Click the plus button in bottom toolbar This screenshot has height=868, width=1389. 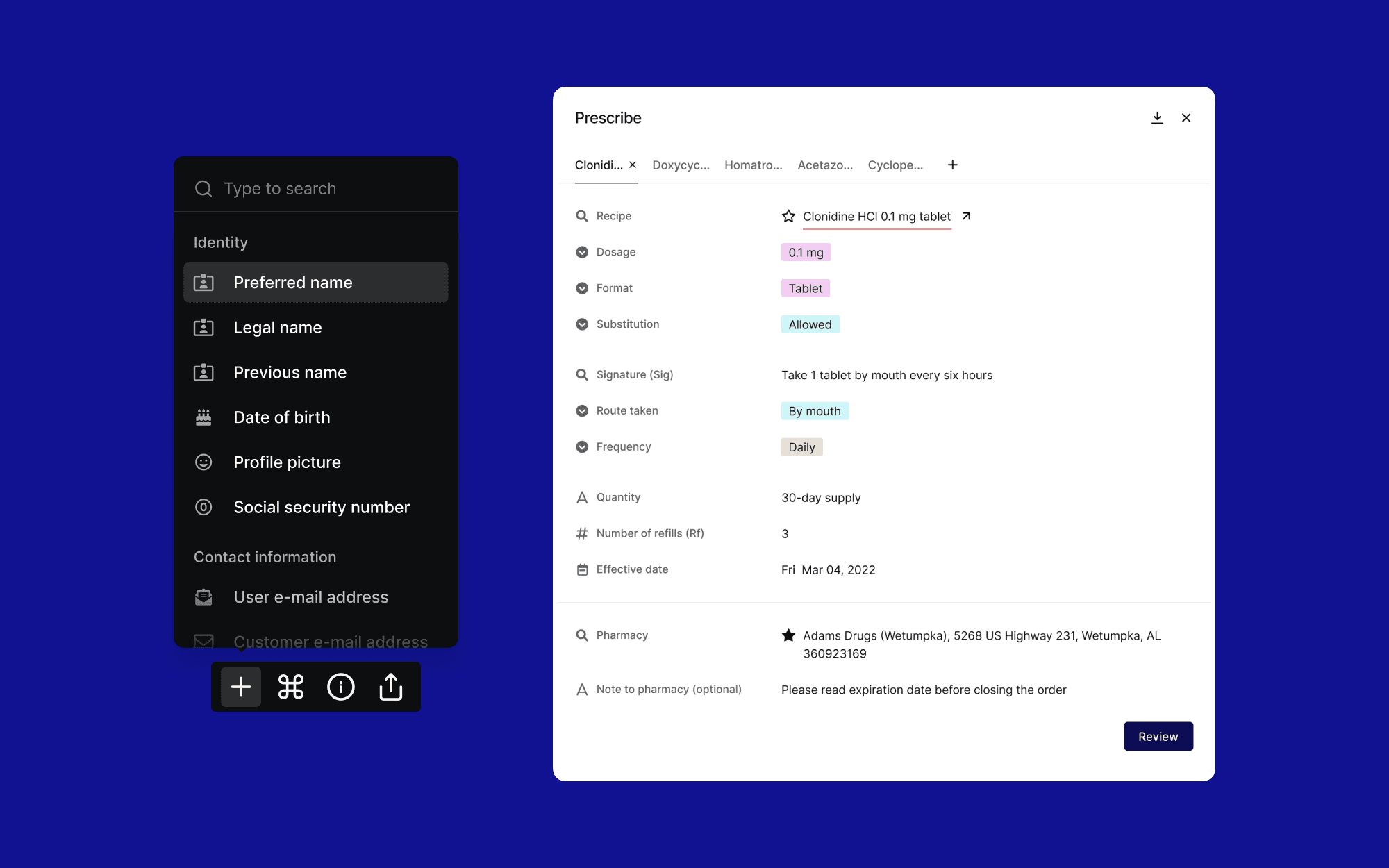[x=241, y=687]
